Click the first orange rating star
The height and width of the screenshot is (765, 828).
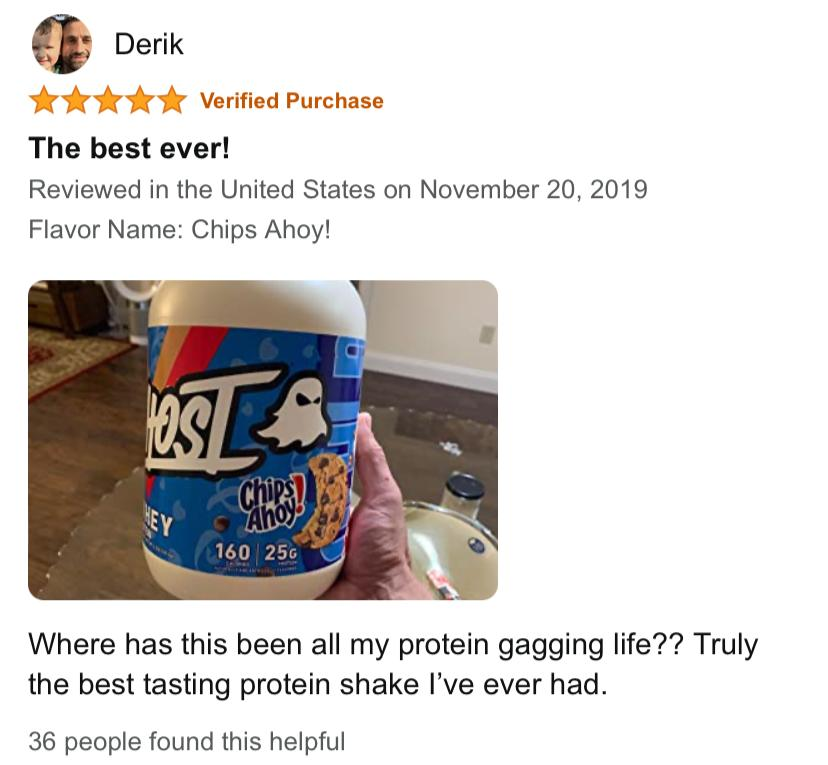[44, 101]
